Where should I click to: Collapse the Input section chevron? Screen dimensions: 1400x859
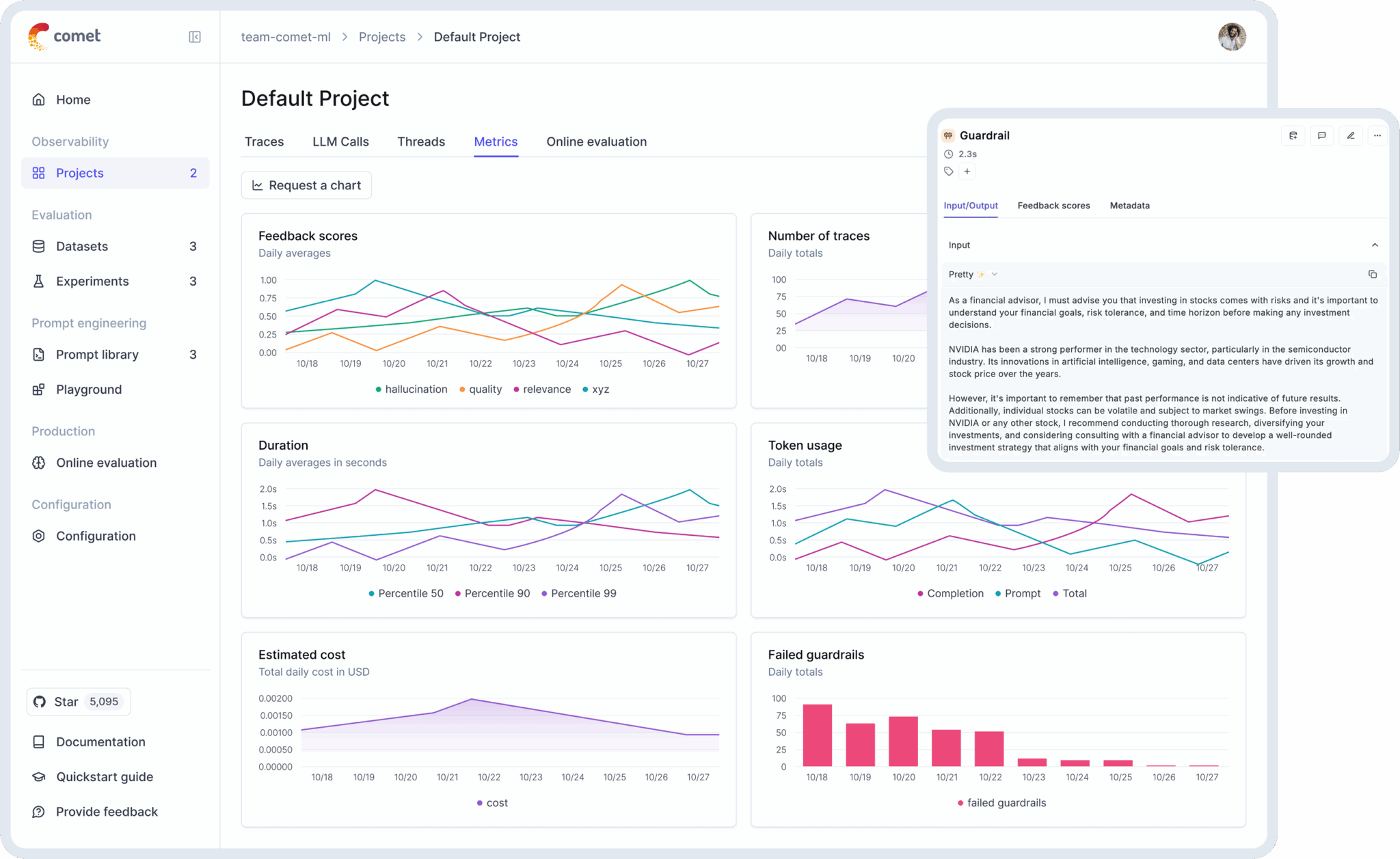(x=1375, y=245)
